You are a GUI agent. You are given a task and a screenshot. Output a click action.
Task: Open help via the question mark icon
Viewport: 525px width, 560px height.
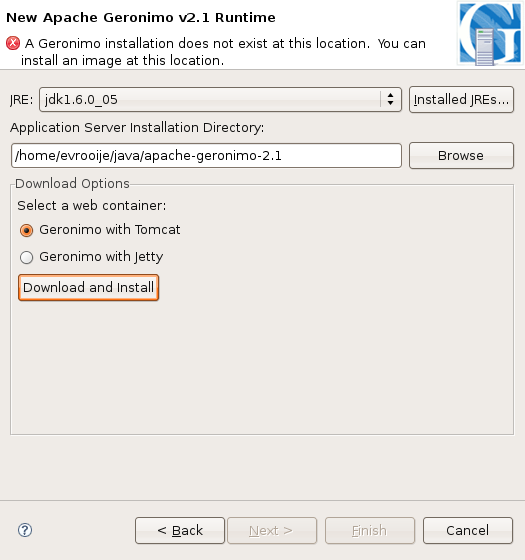click(25, 530)
